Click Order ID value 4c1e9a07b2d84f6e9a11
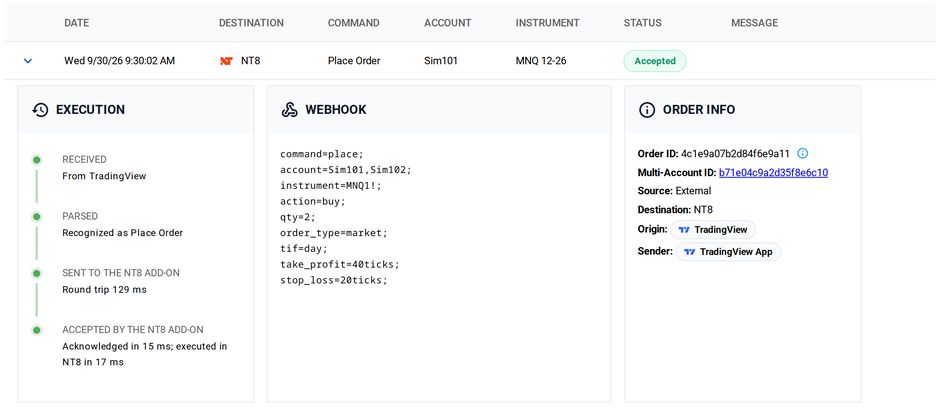 coord(736,153)
